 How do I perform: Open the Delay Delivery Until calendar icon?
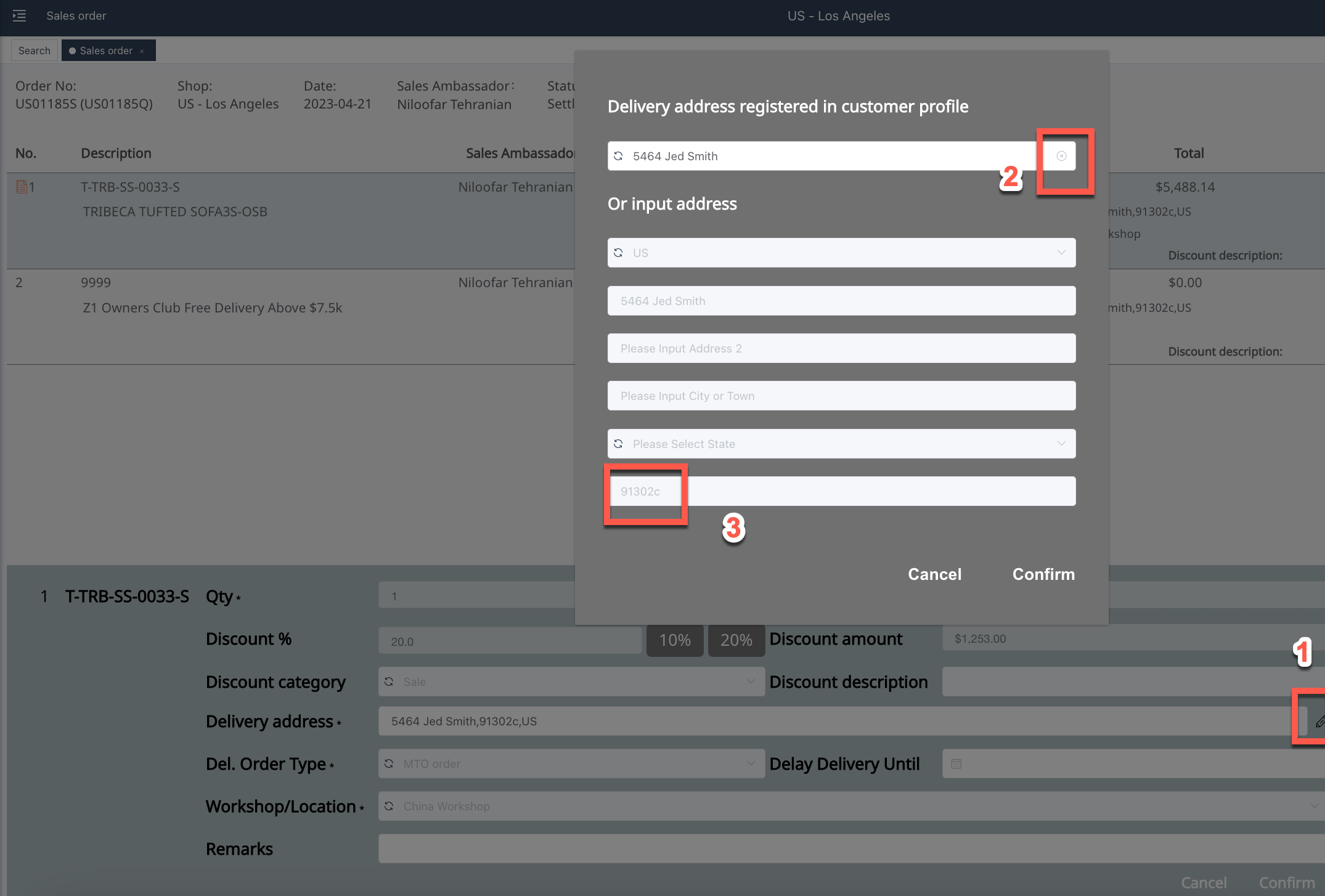956,764
